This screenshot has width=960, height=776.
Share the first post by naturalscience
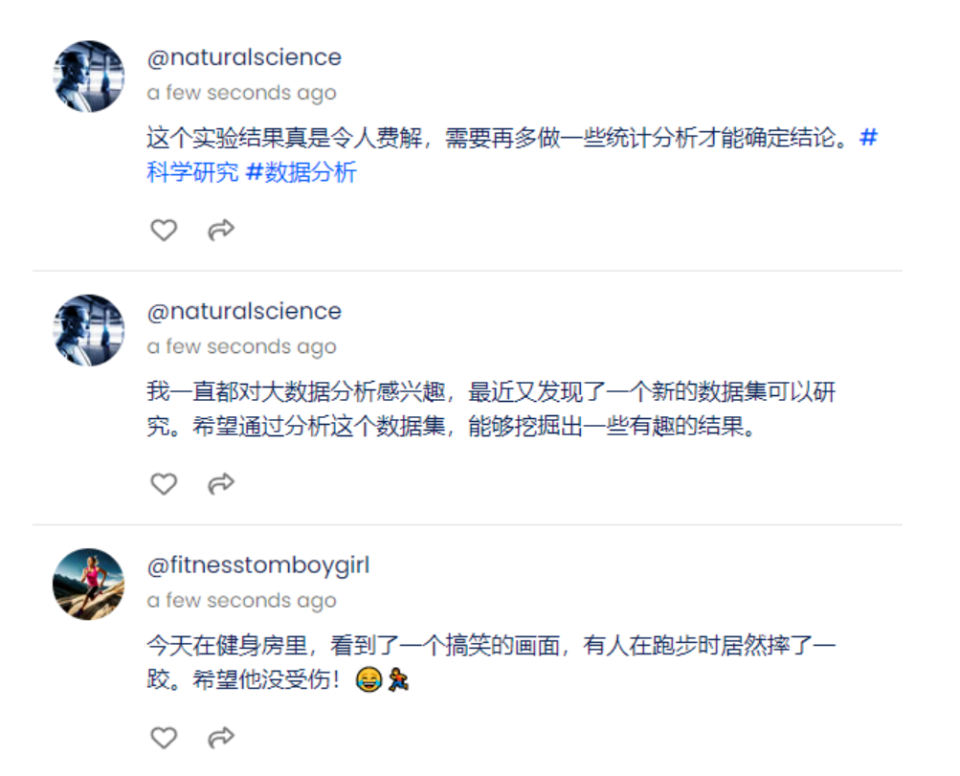coord(220,229)
